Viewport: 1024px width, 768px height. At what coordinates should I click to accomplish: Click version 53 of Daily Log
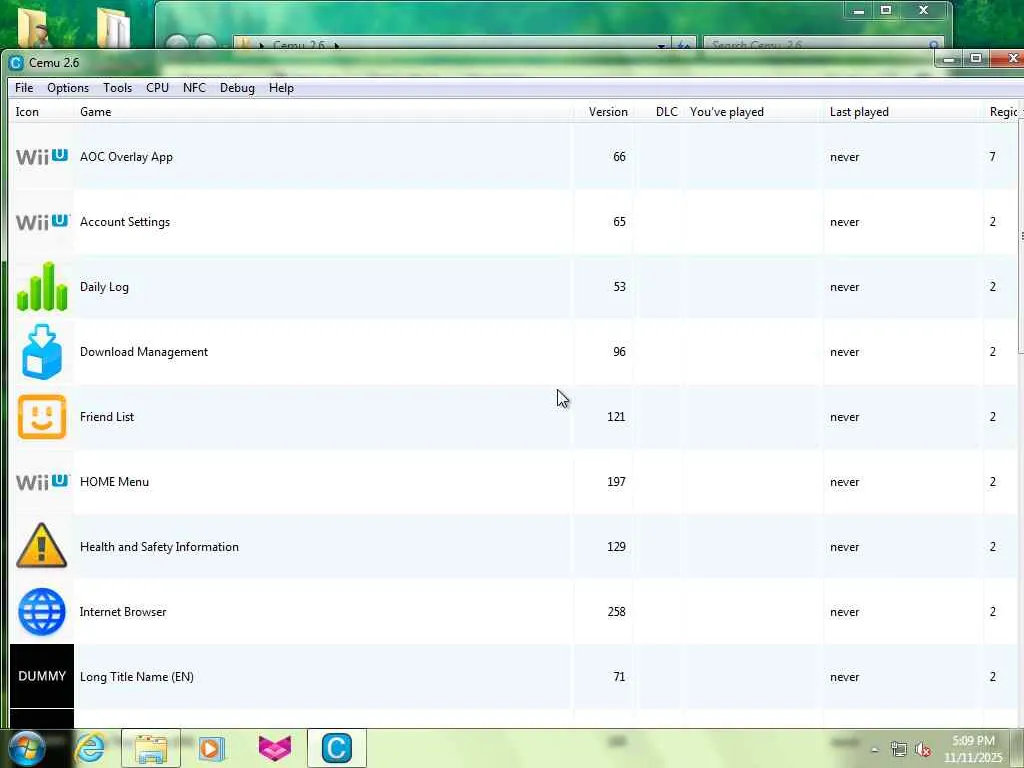[x=619, y=287]
